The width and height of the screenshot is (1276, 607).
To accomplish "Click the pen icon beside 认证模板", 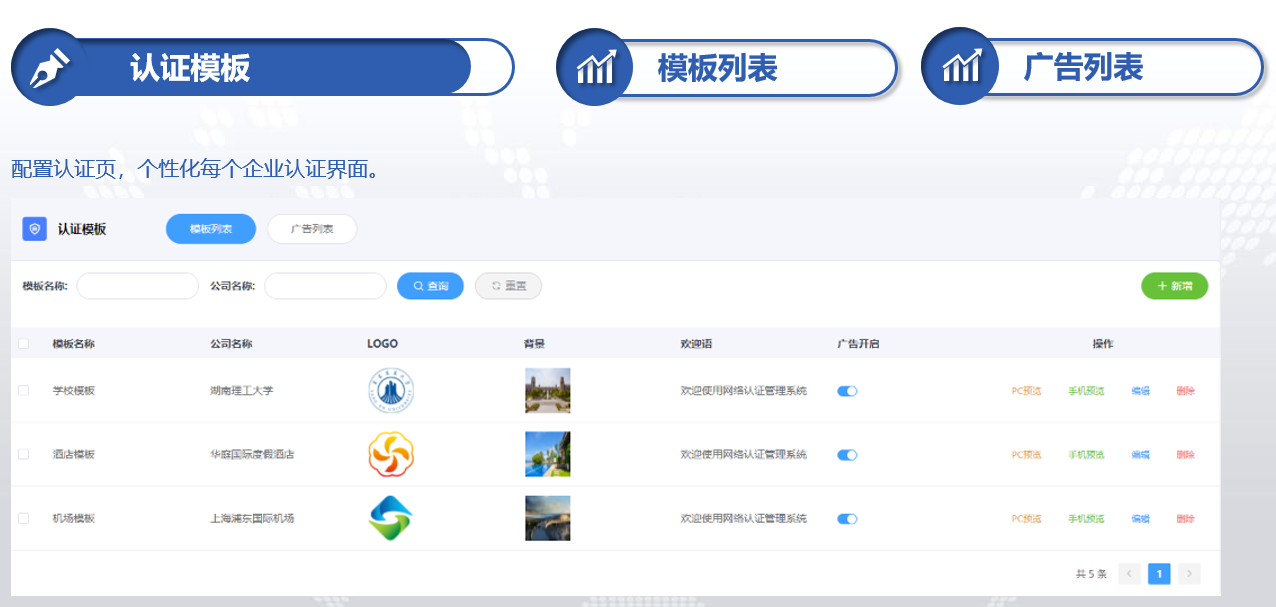I will (49, 67).
